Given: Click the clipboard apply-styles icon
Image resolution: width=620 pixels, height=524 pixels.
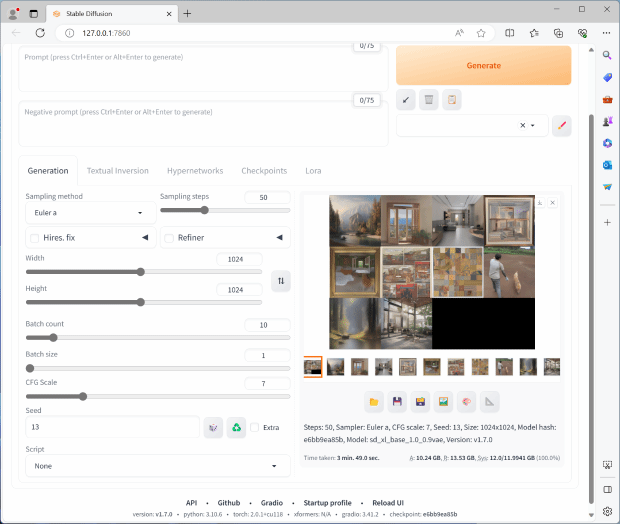Looking at the screenshot, I should coord(452,100).
